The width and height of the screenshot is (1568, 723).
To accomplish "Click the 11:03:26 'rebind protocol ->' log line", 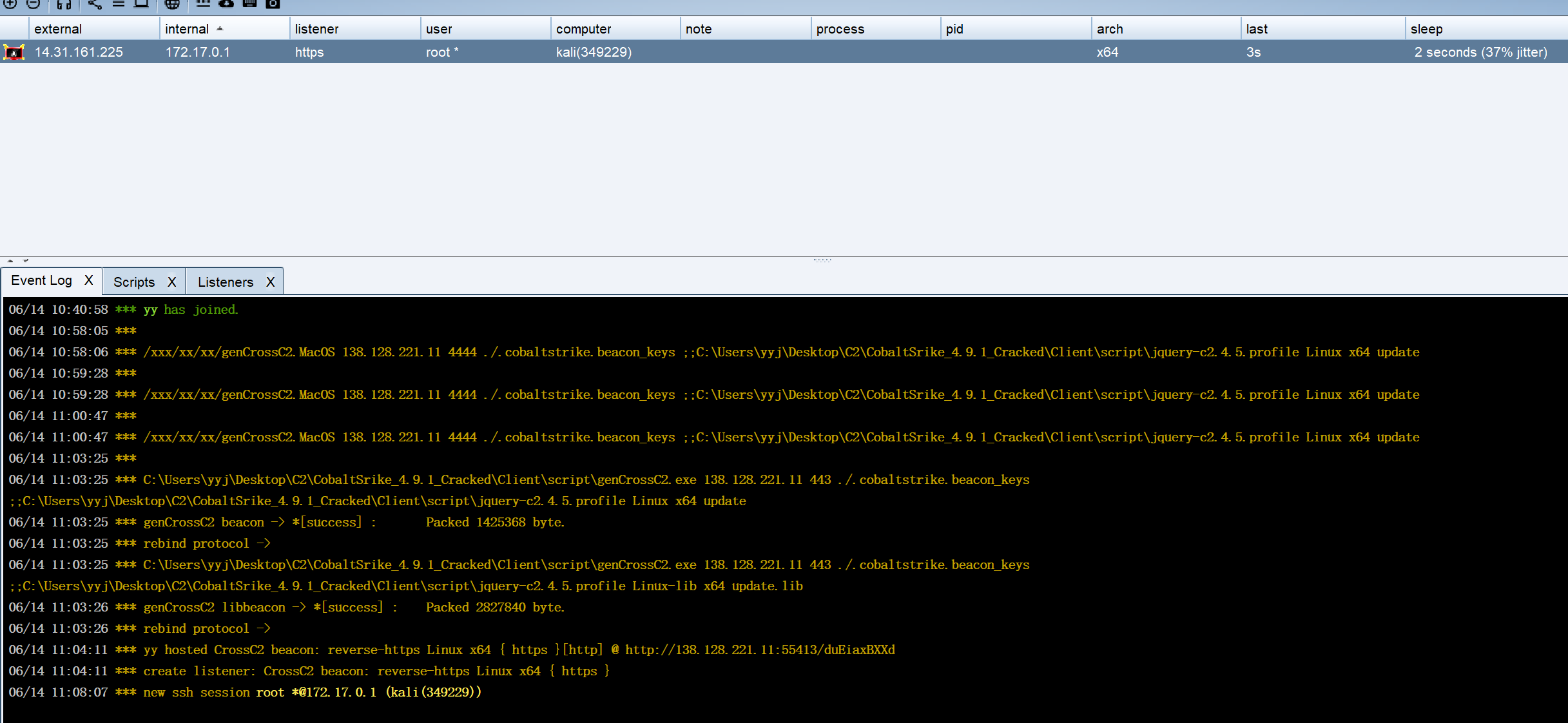I will pyautogui.click(x=140, y=629).
